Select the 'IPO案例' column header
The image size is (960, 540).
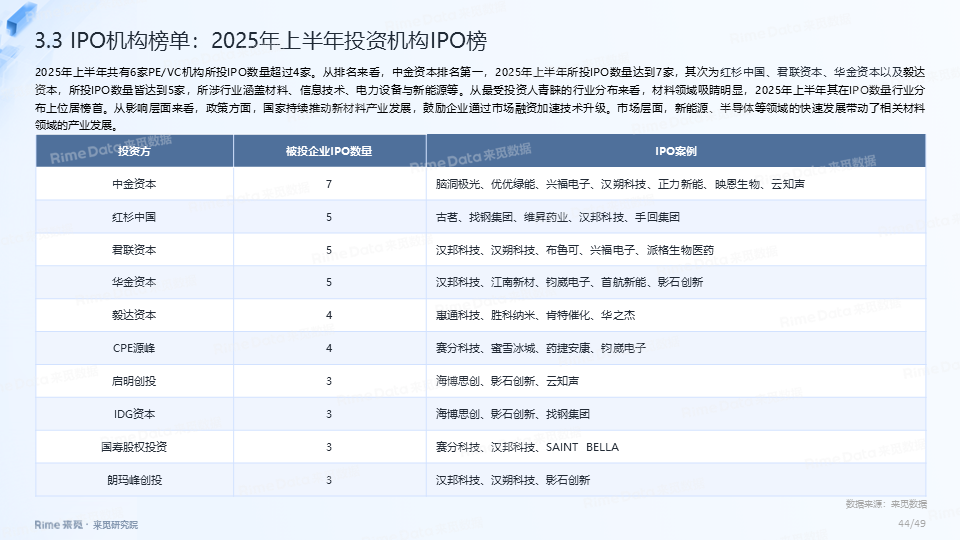point(676,151)
